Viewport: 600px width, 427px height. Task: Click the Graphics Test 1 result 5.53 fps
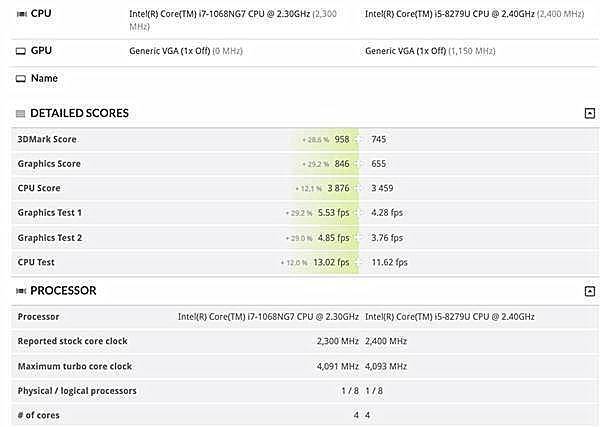click(x=334, y=213)
